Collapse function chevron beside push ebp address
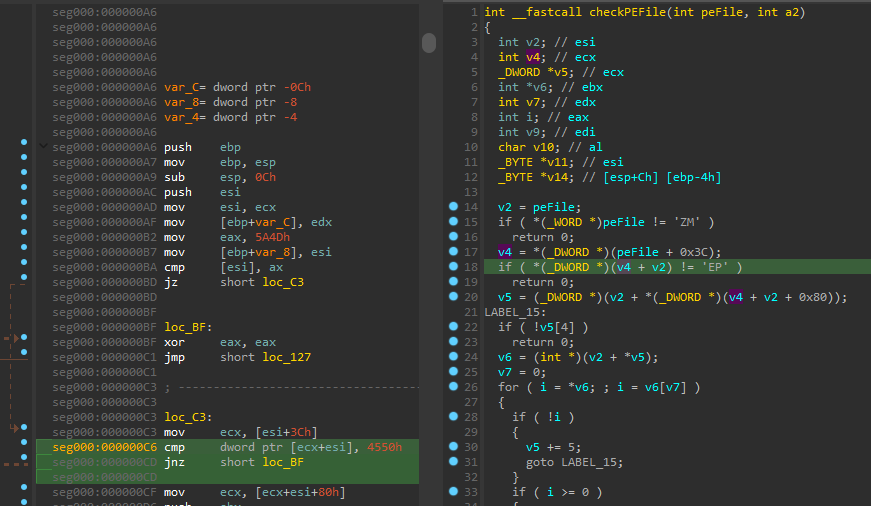Viewport: 871px width, 506px height. [x=43, y=147]
